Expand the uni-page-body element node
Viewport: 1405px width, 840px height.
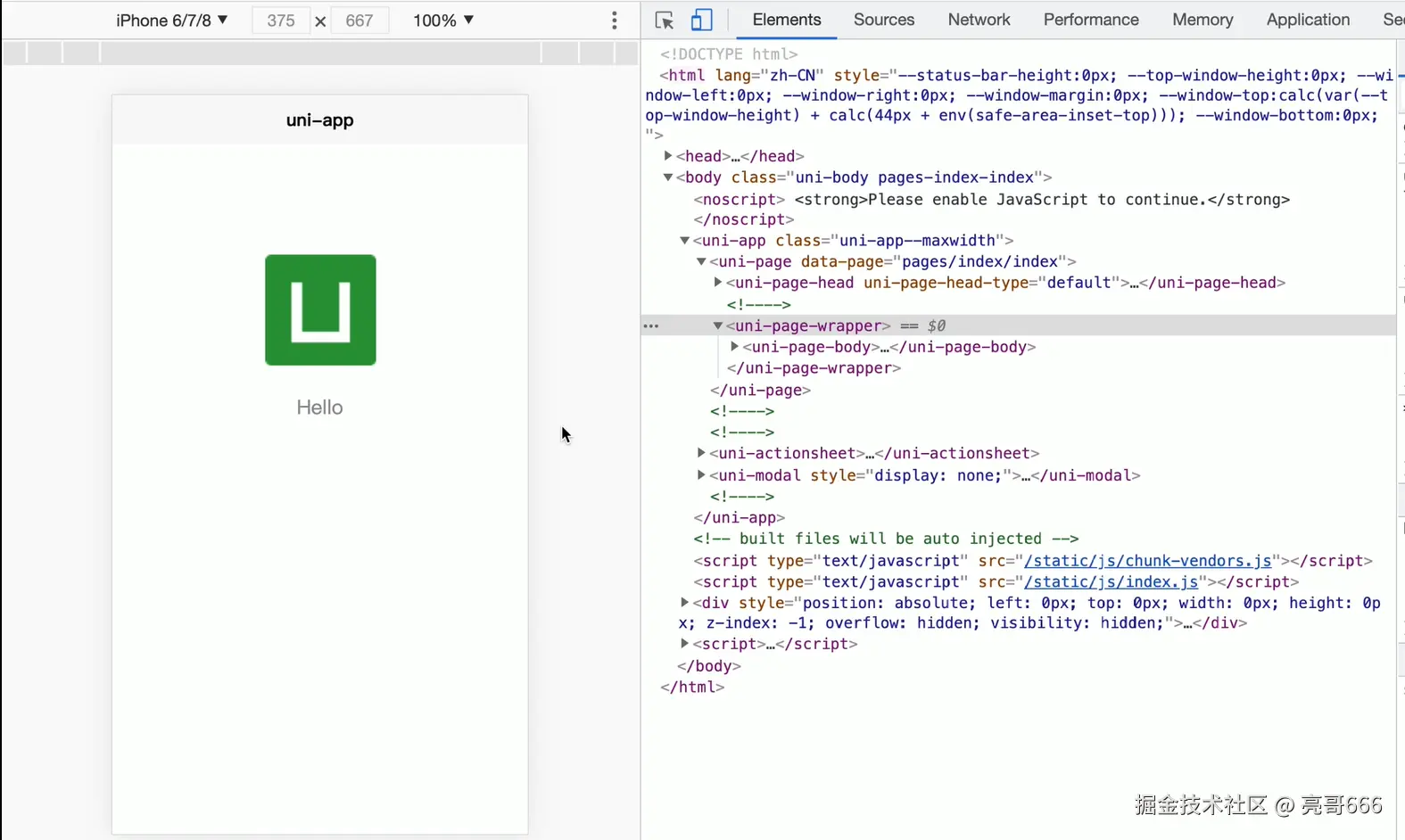coord(734,347)
